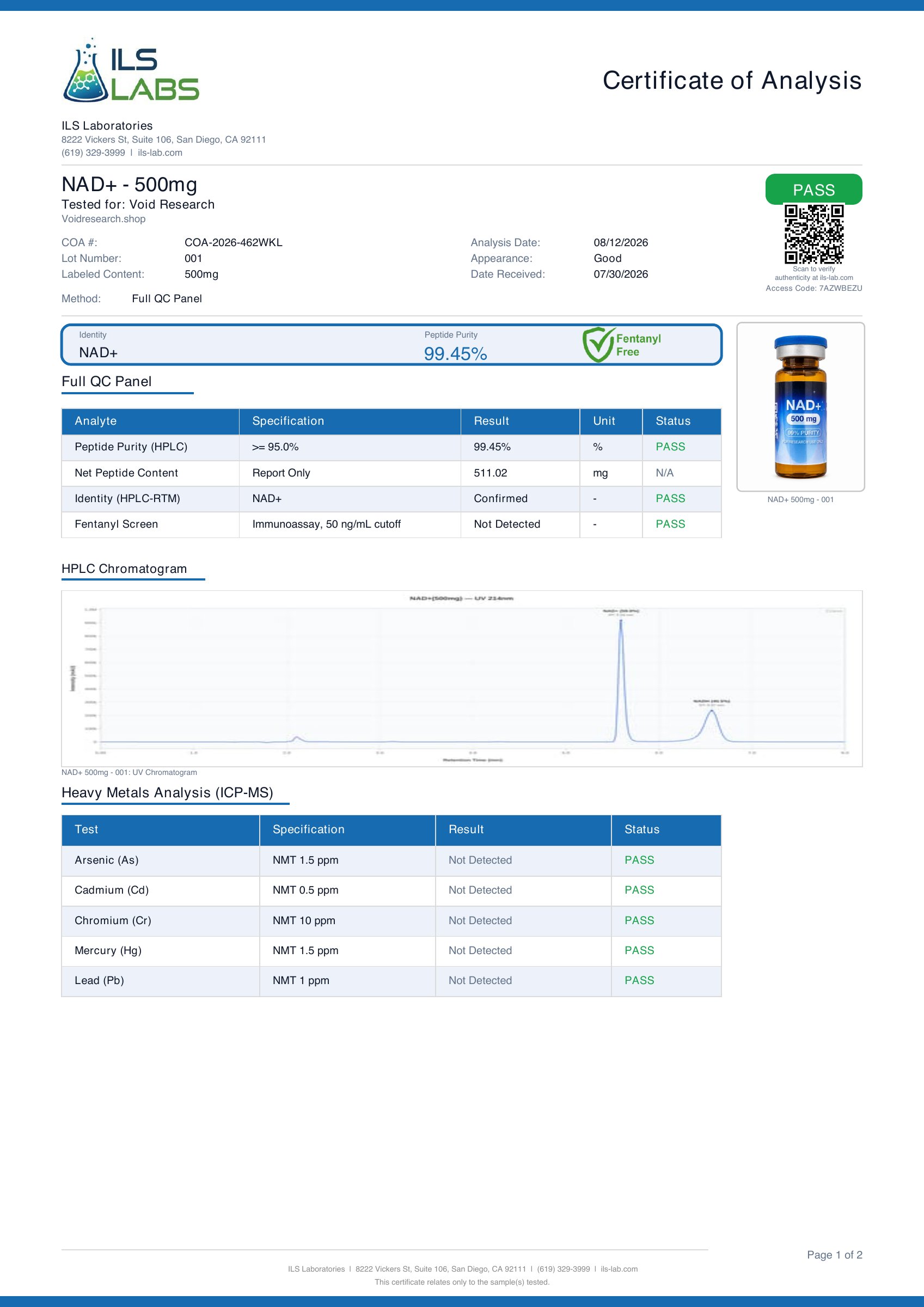Select the COA number COA-2026-462WKL

point(234,242)
